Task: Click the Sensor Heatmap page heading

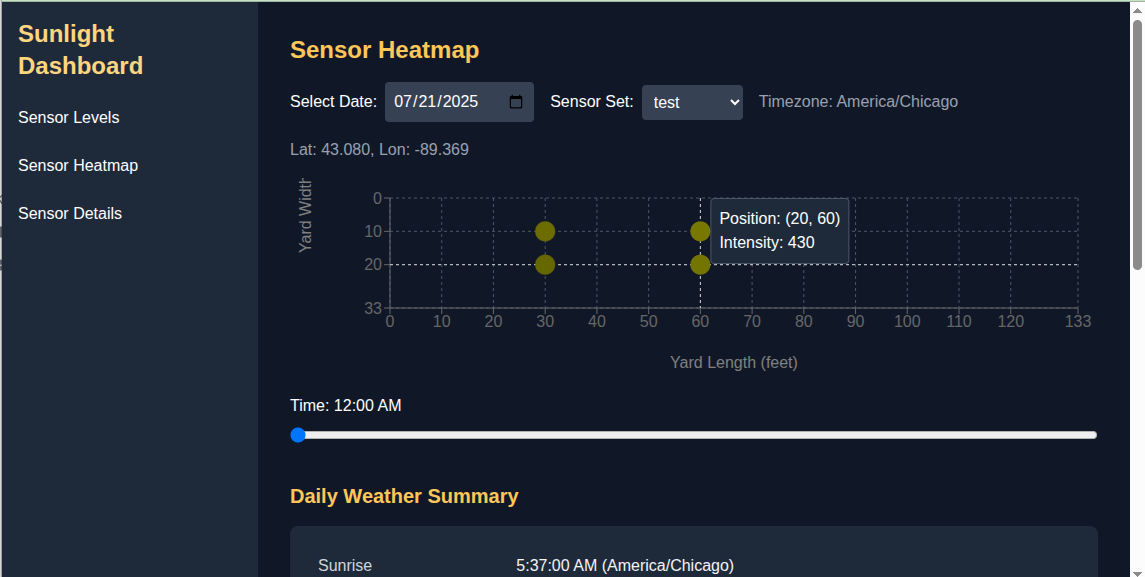Action: click(385, 50)
